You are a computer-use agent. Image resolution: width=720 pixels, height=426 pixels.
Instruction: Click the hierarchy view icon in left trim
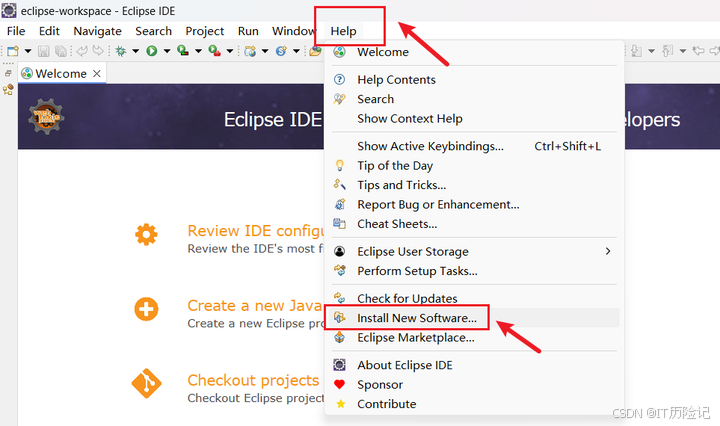pyautogui.click(x=8, y=90)
